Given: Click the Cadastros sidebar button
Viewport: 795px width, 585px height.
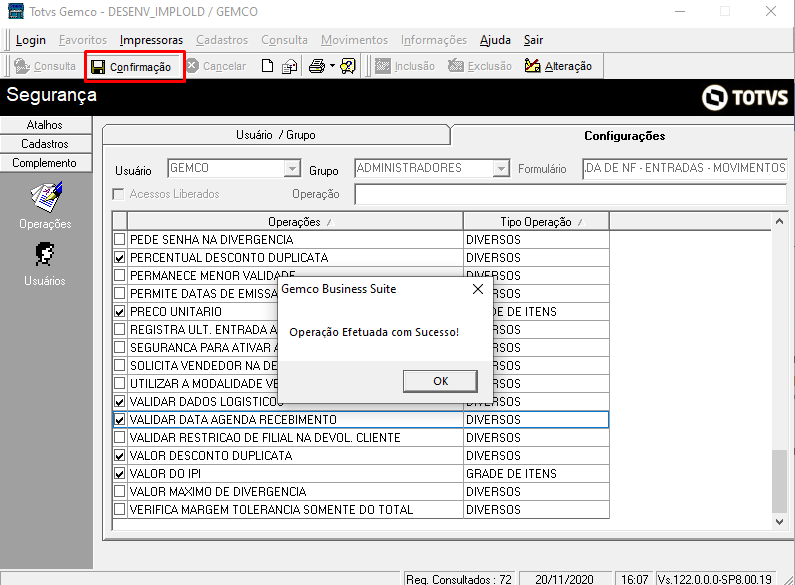Looking at the screenshot, I should [45, 144].
